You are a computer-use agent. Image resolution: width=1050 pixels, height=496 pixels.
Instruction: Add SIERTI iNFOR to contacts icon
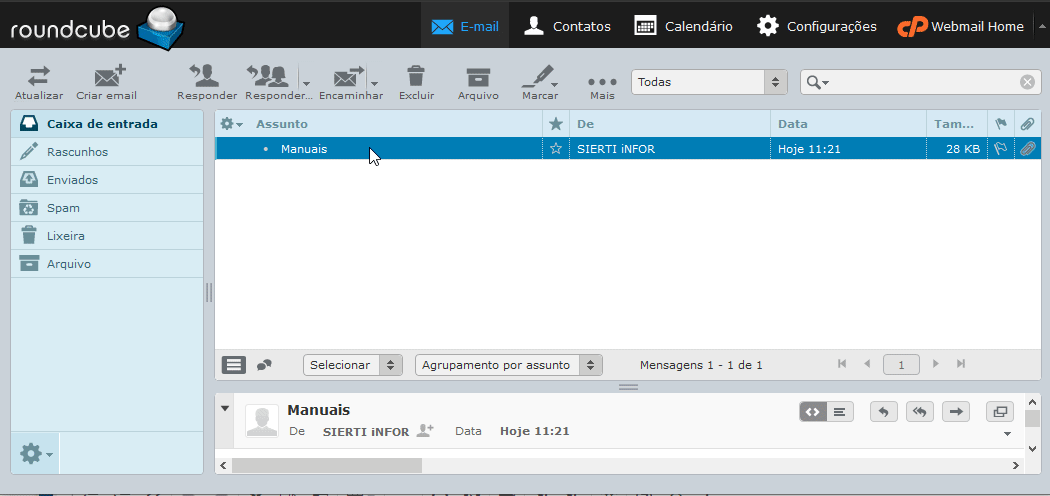425,430
